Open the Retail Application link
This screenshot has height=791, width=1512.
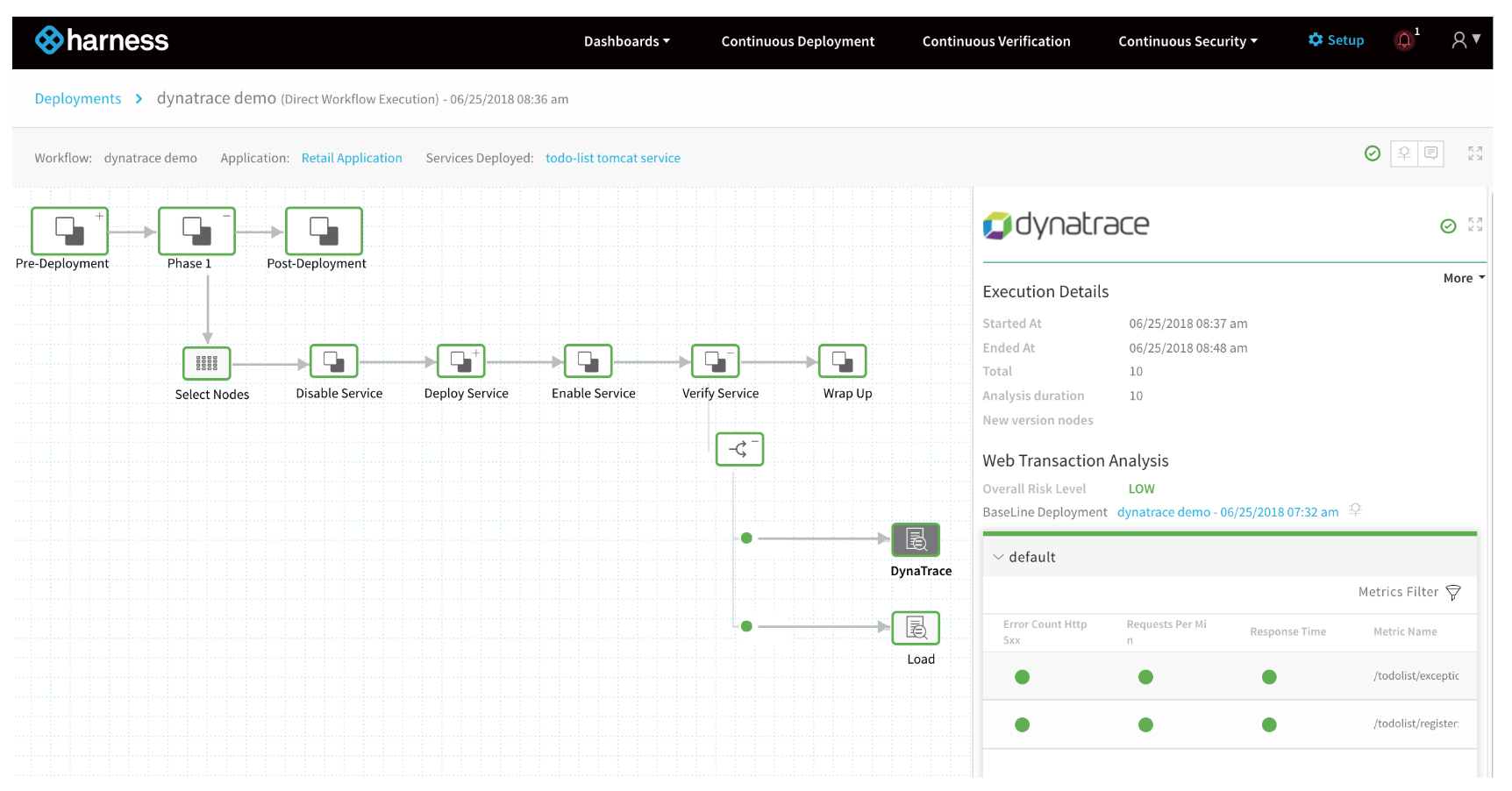click(352, 158)
